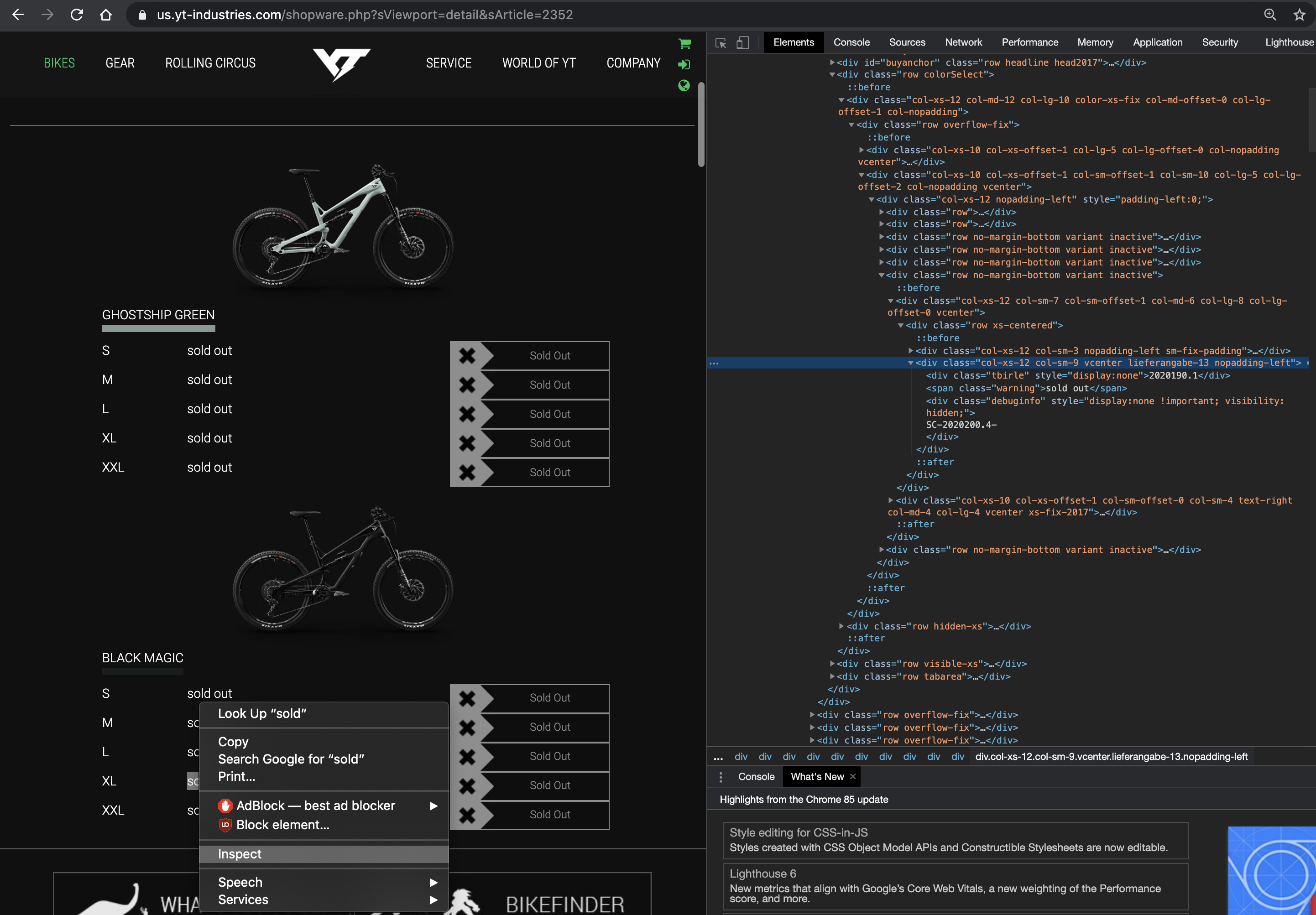Image resolution: width=1316 pixels, height=915 pixels.
Task: Click the inspect element picker icon
Action: [721, 43]
